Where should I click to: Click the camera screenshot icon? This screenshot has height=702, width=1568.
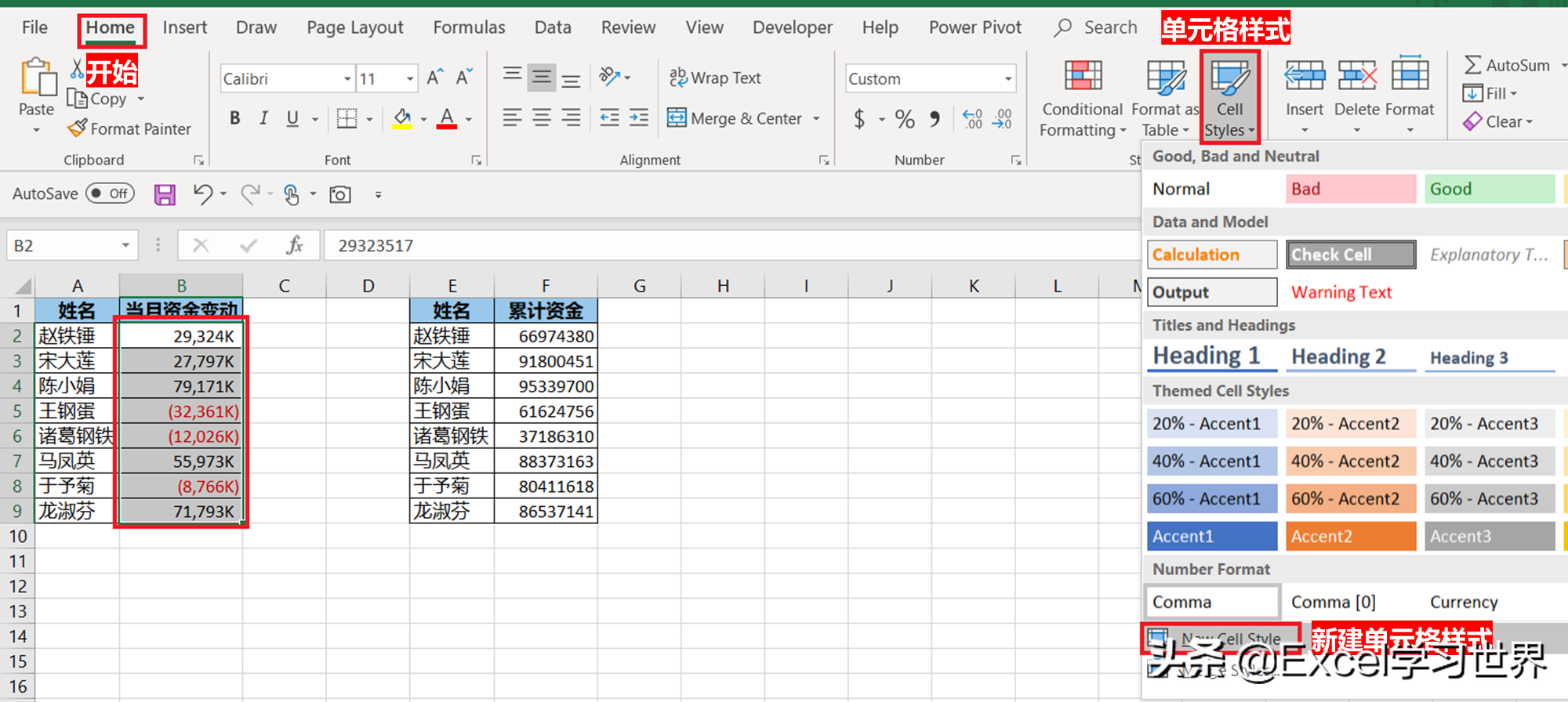340,194
